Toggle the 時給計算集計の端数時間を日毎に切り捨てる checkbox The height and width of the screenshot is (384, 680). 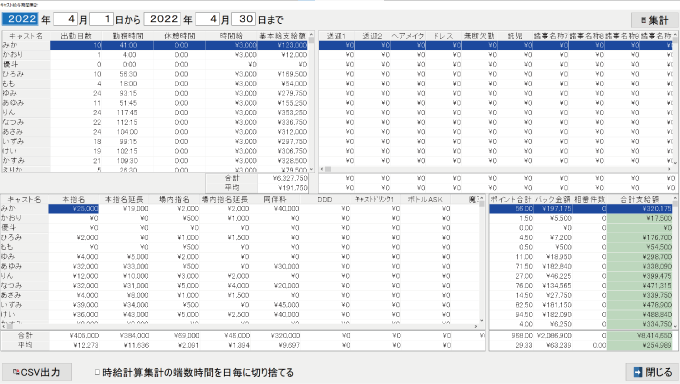(x=98, y=372)
